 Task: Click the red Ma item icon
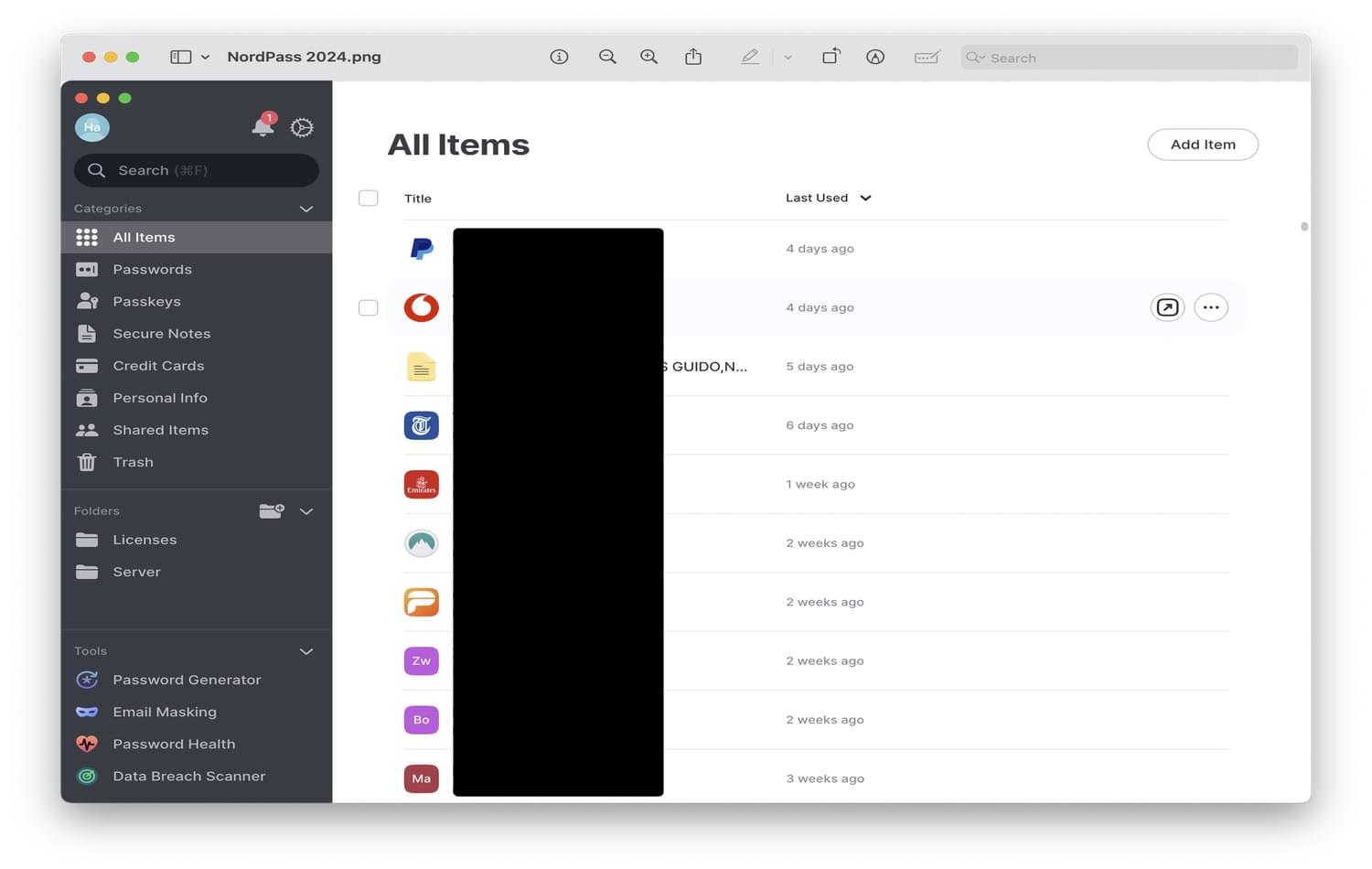(422, 778)
